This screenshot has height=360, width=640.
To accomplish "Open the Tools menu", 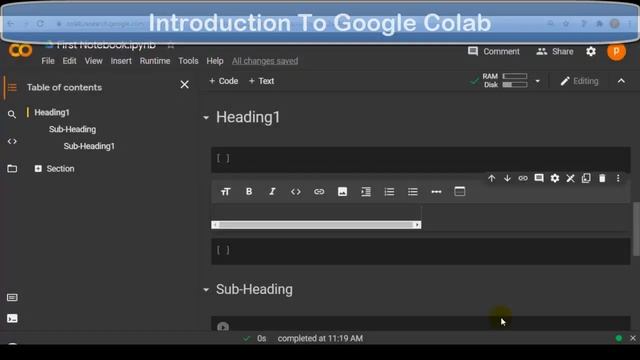I will (x=188, y=61).
